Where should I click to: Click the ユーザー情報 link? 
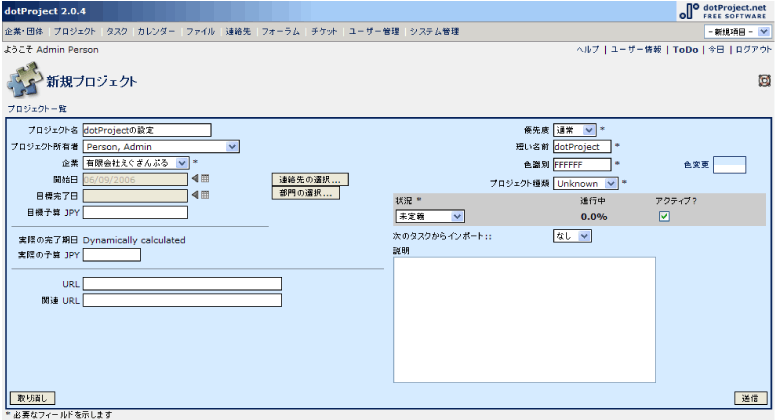[x=636, y=49]
